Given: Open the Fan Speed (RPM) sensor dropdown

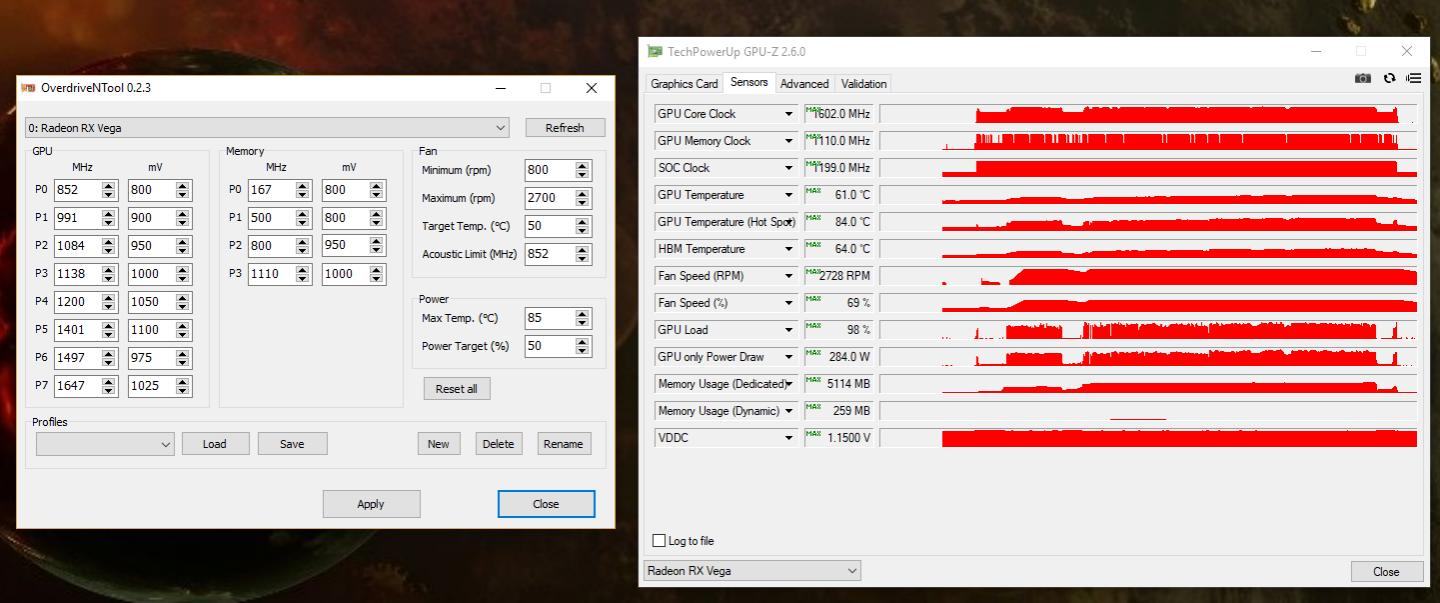Looking at the screenshot, I should coord(788,276).
